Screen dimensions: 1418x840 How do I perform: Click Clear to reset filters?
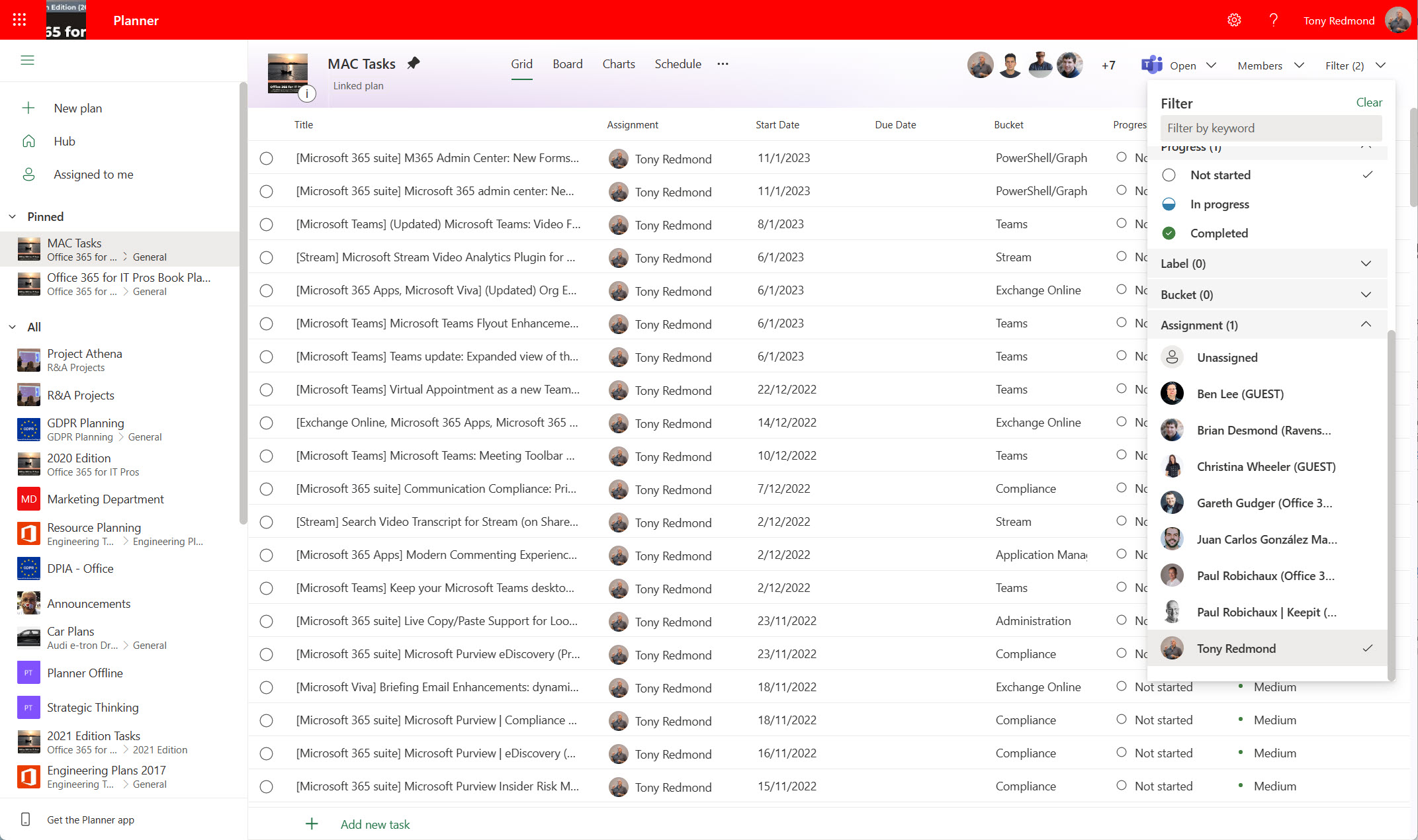click(x=1368, y=102)
